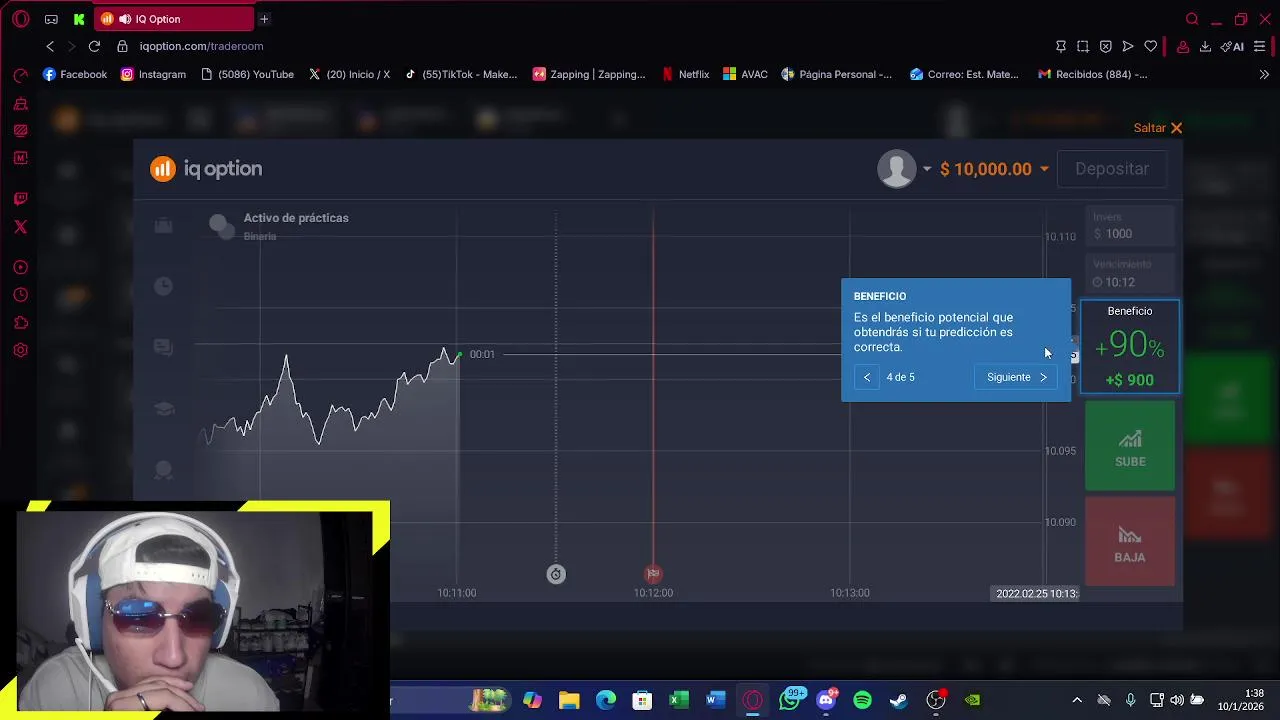The image size is (1280, 720).
Task: Bookmark page with heart icon
Action: (1151, 46)
